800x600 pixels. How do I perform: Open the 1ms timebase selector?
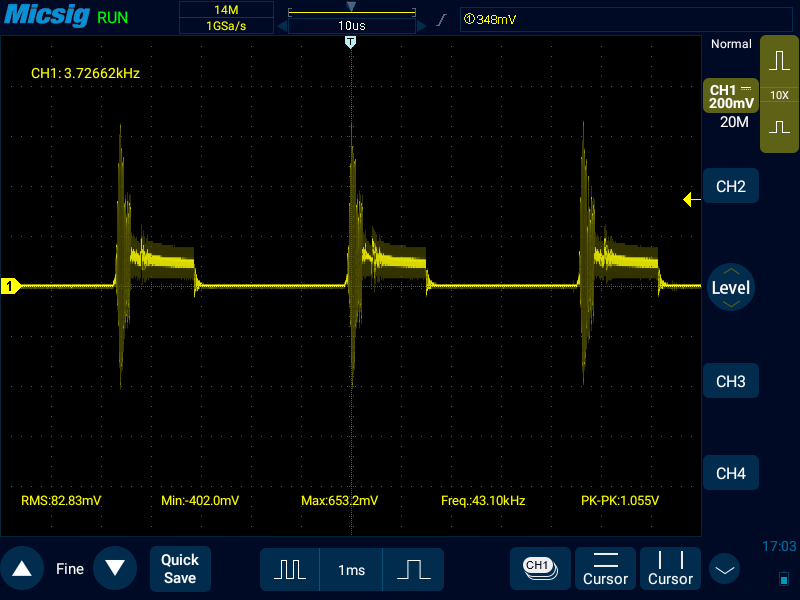pyautogui.click(x=351, y=569)
